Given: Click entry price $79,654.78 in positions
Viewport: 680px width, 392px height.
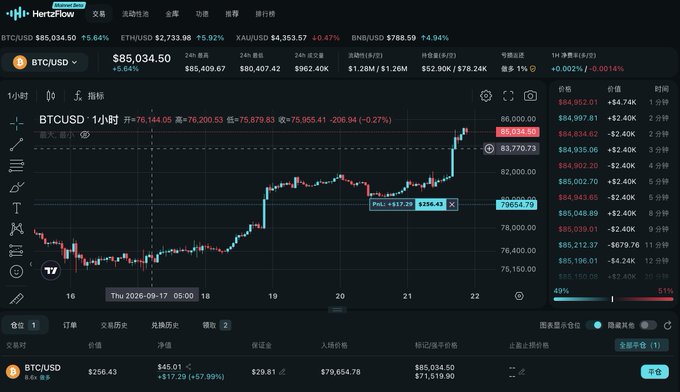Looking at the screenshot, I should pos(340,372).
